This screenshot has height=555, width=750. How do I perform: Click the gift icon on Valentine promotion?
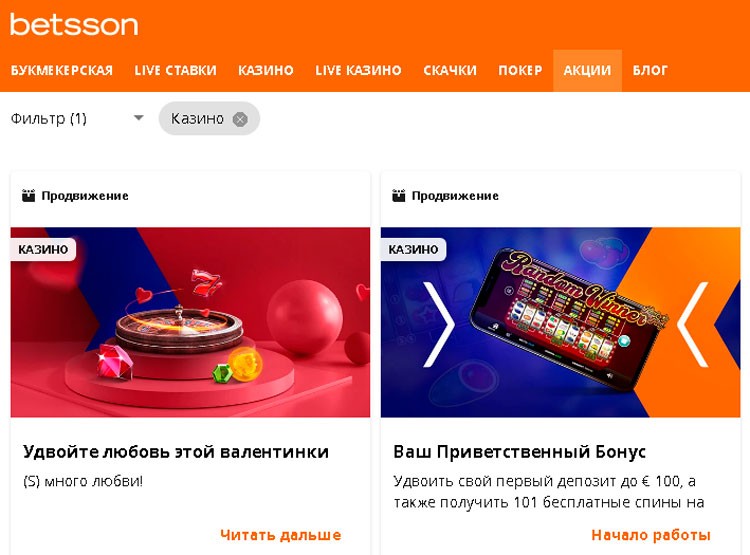pyautogui.click(x=29, y=196)
